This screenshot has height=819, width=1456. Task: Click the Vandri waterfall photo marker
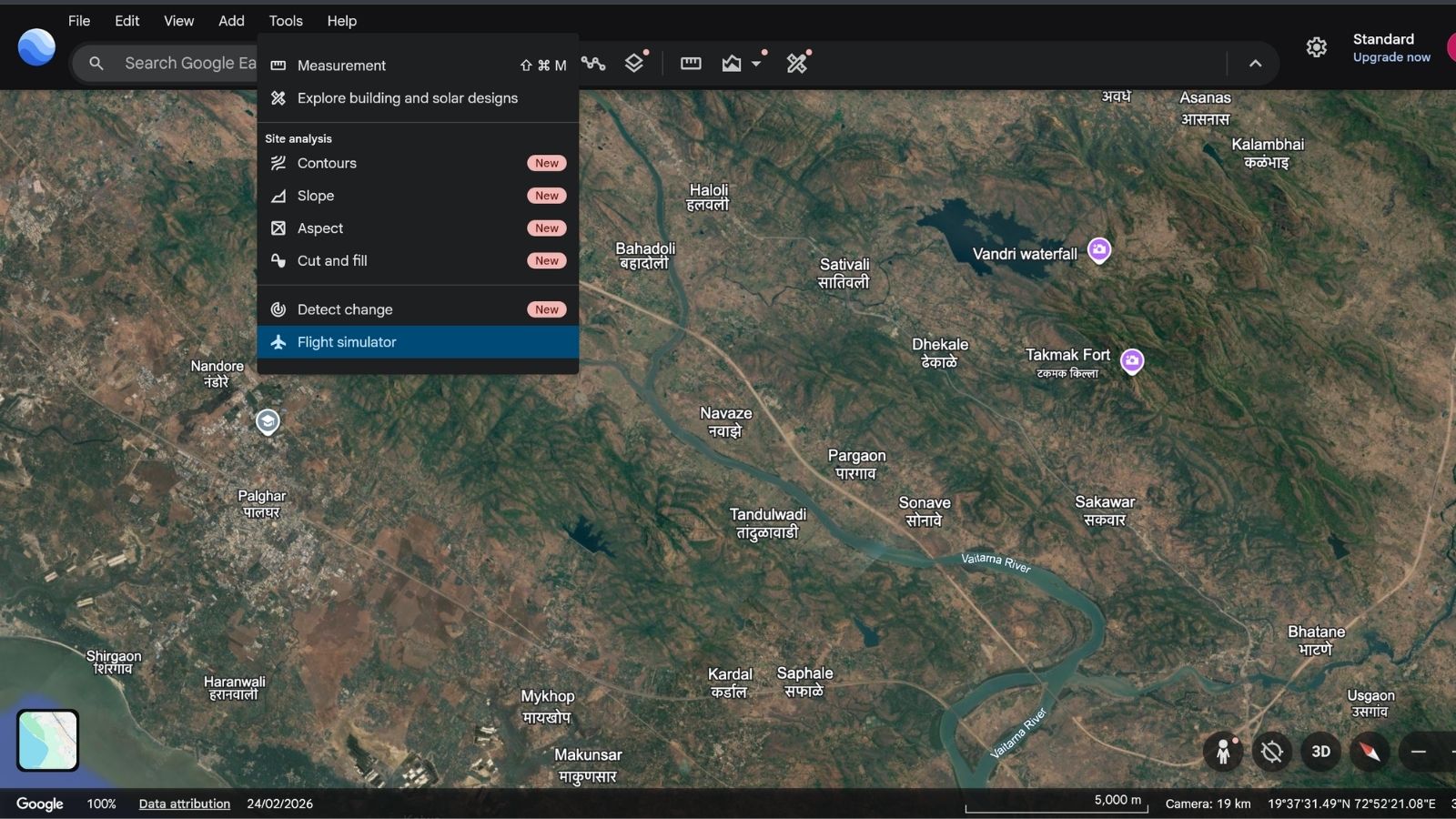[x=1099, y=250]
